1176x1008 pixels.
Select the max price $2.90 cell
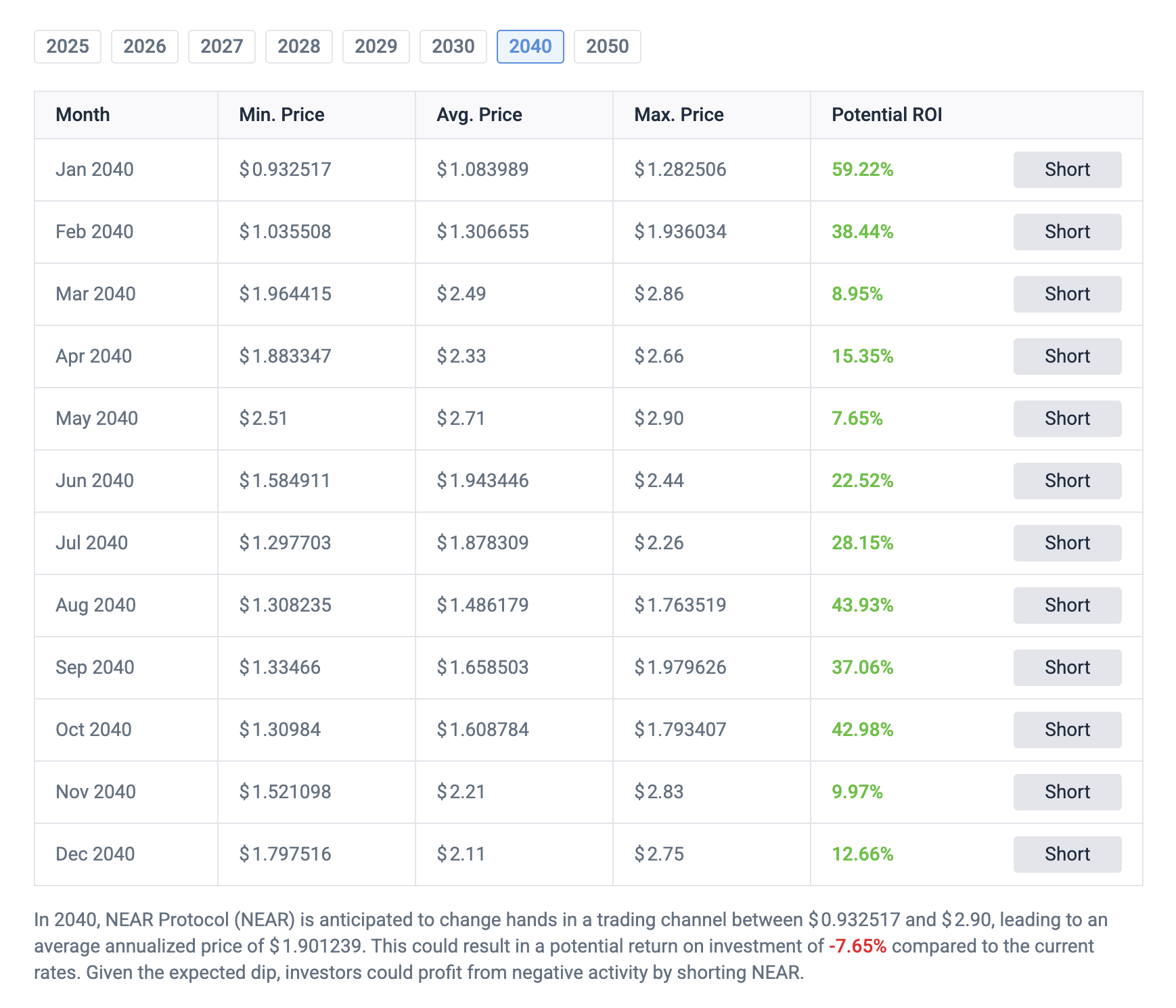[x=712, y=419]
